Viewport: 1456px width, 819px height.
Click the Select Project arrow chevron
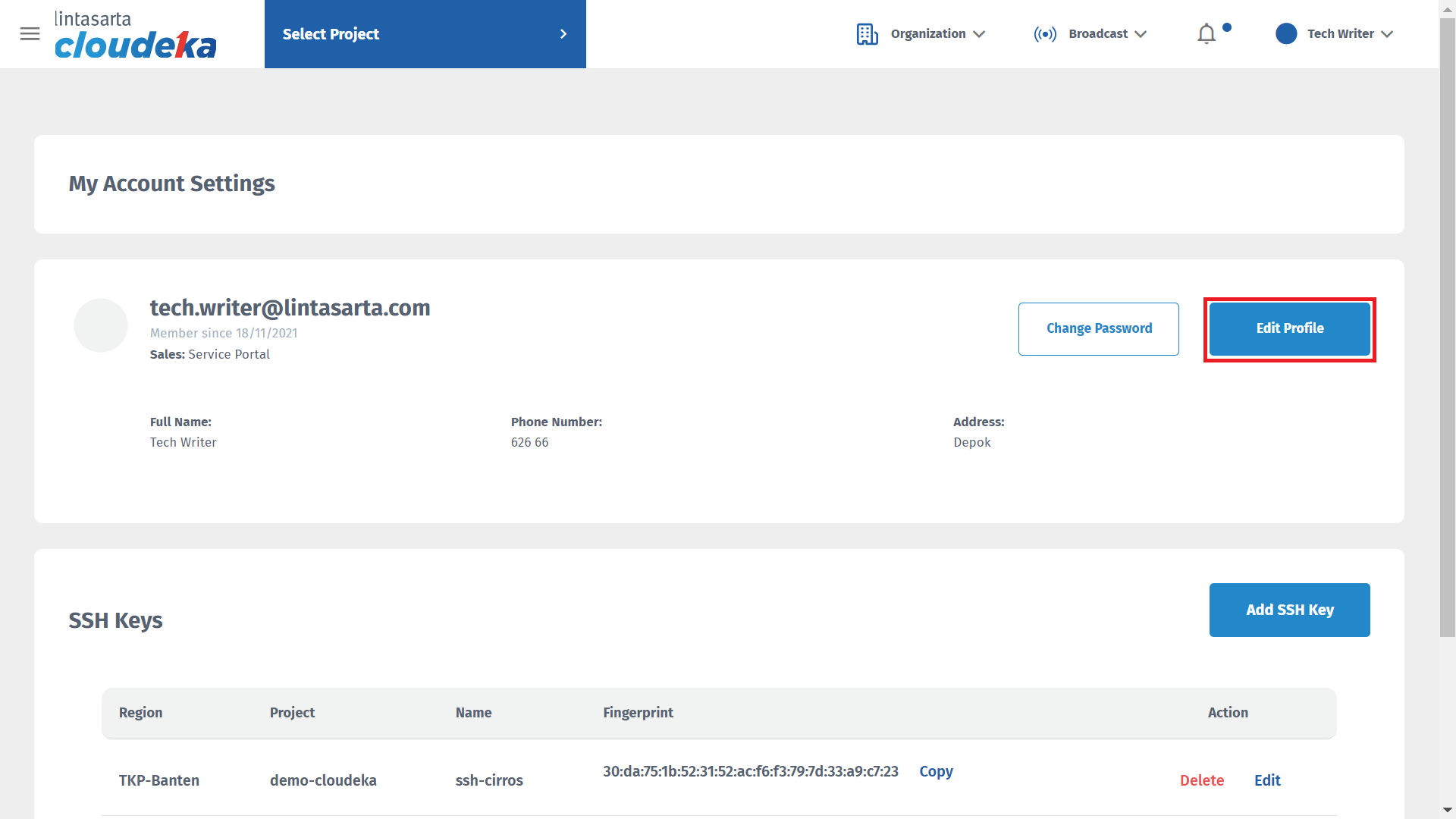click(x=563, y=34)
